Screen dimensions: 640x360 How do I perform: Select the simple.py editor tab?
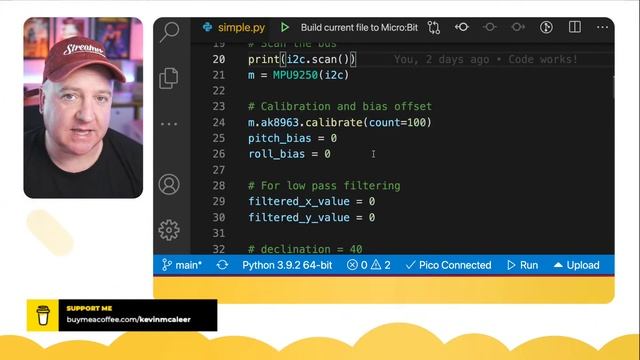tap(233, 27)
